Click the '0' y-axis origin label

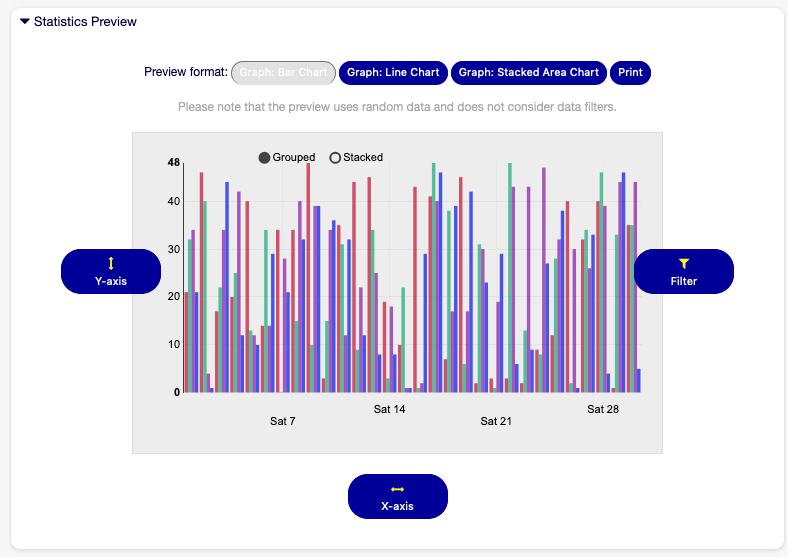point(177,393)
